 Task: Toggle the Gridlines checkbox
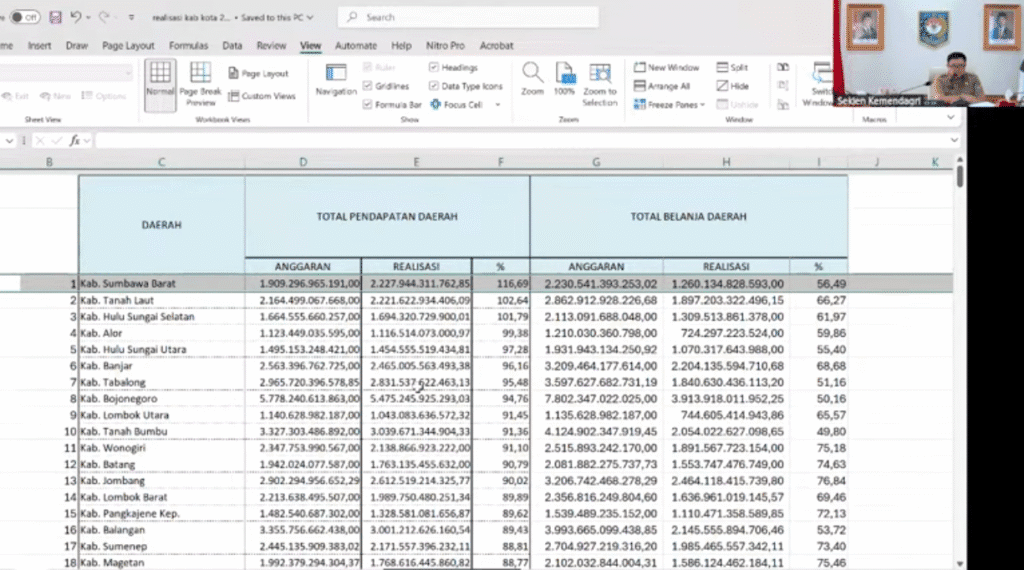point(368,86)
